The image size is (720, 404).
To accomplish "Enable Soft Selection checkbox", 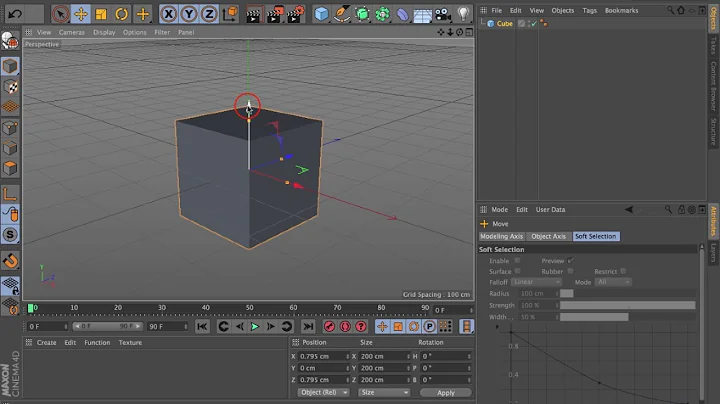I will point(517,260).
